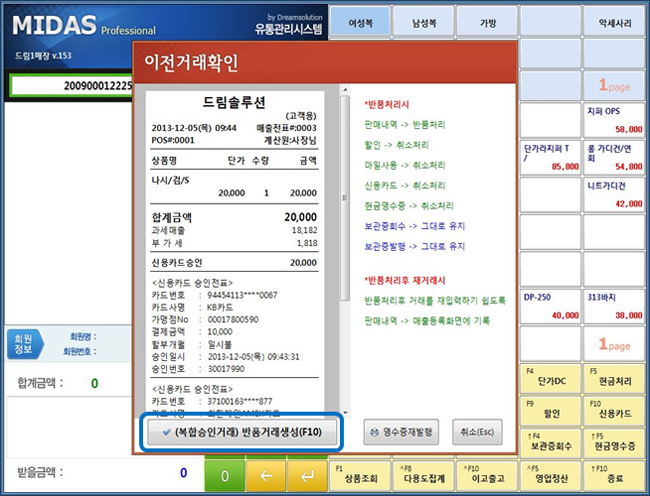
Task: Cancel the dialog with 취소(Esc)
Action: [477, 432]
